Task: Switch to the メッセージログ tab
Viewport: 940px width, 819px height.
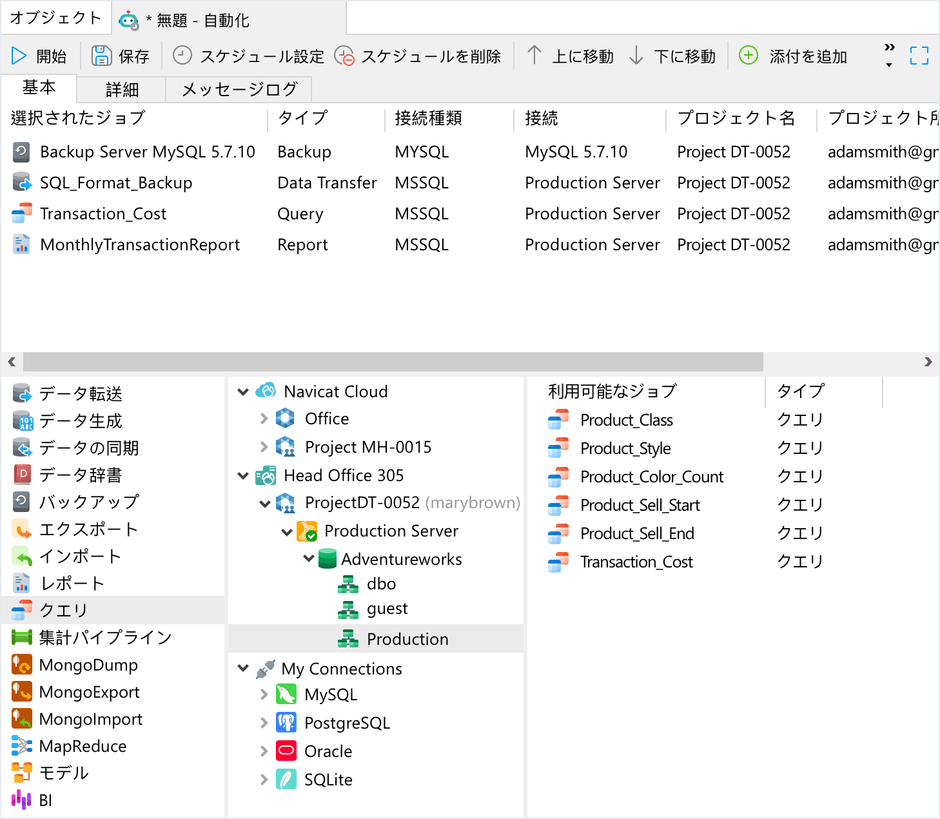Action: tap(239, 89)
